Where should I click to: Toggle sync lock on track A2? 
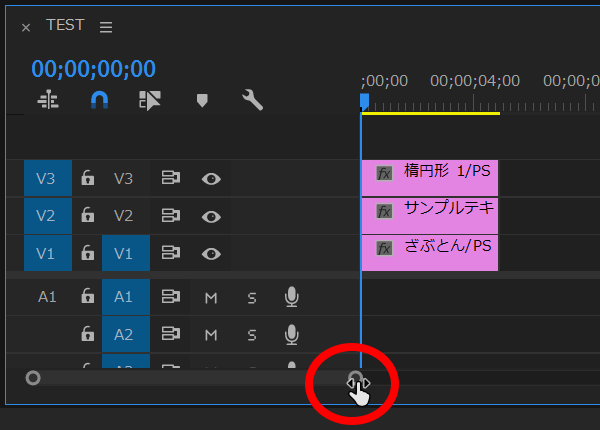[171, 334]
